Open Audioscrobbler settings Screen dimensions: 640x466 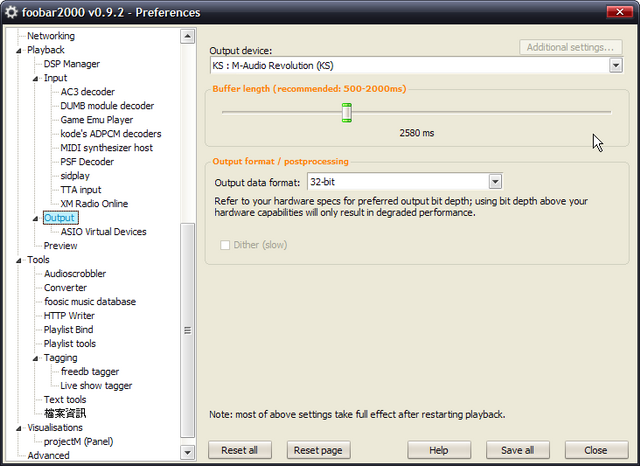75,274
